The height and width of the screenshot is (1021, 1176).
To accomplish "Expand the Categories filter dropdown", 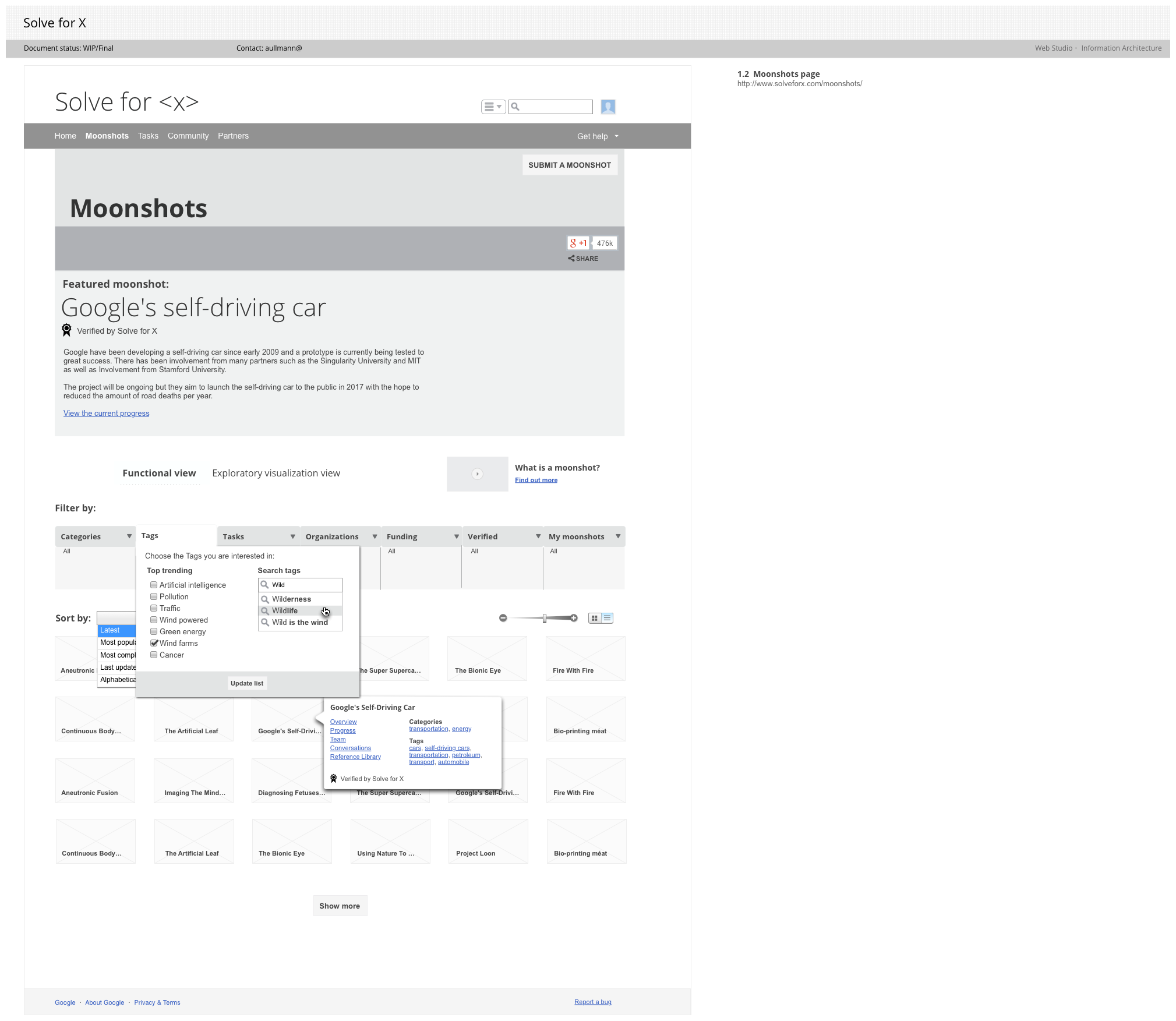I will coord(129,536).
